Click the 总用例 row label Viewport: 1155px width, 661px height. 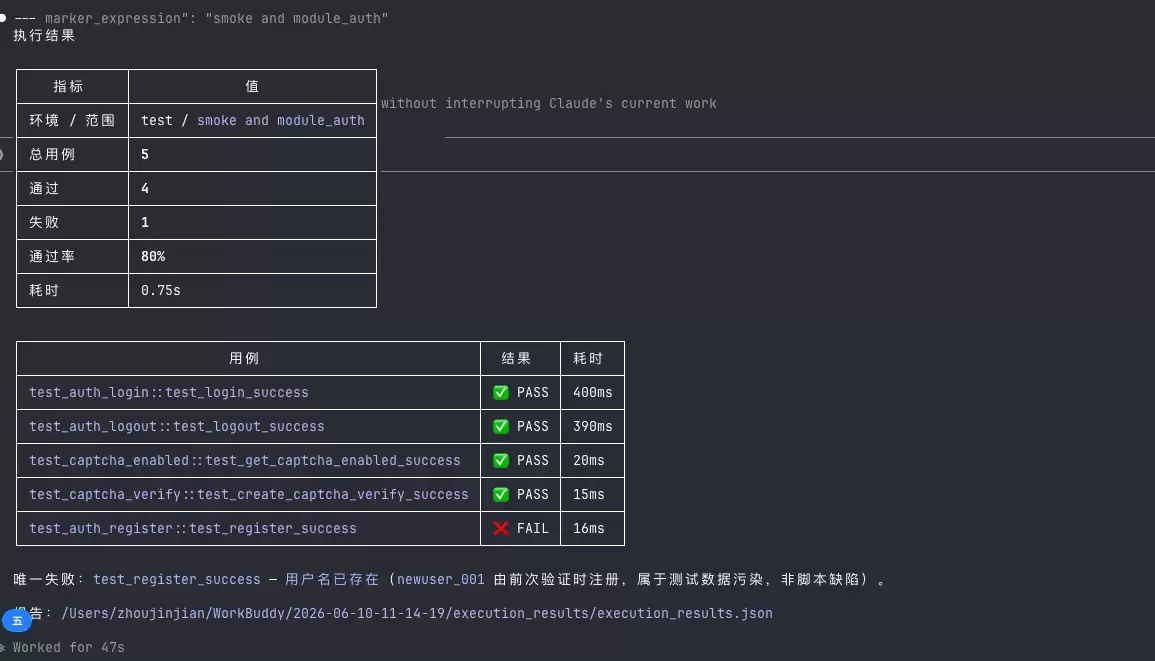click(x=52, y=154)
